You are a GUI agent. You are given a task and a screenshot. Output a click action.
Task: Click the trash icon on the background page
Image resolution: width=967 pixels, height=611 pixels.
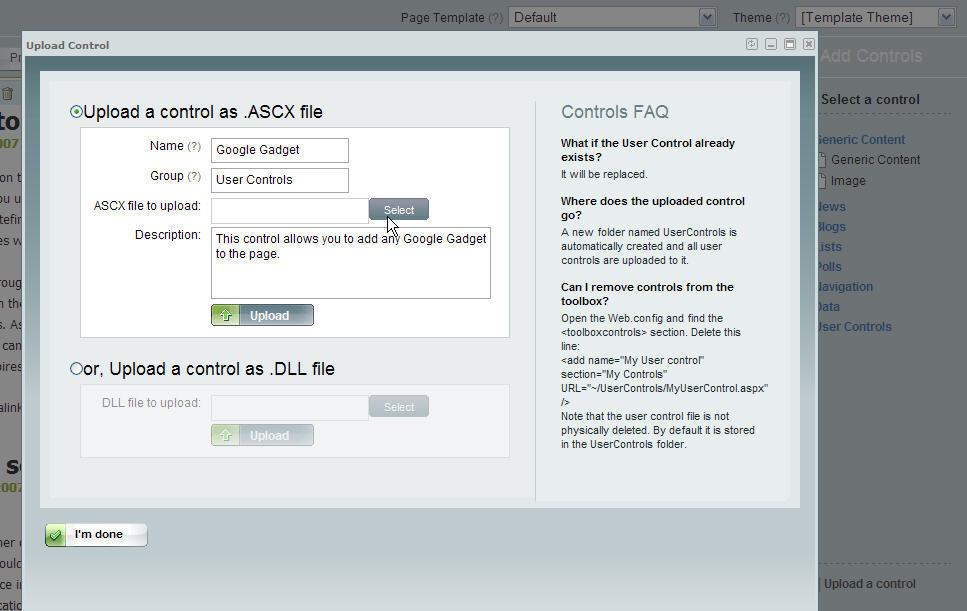pyautogui.click(x=7, y=94)
